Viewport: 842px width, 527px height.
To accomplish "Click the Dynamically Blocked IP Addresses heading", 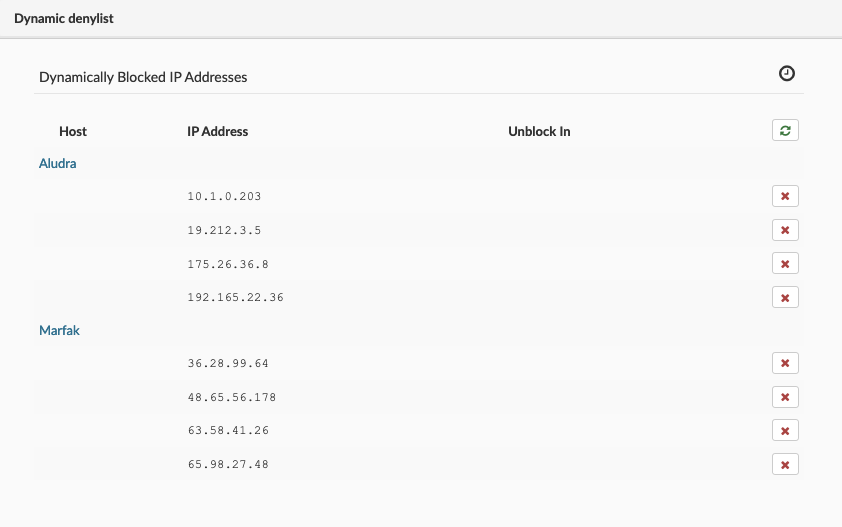I will (x=143, y=76).
